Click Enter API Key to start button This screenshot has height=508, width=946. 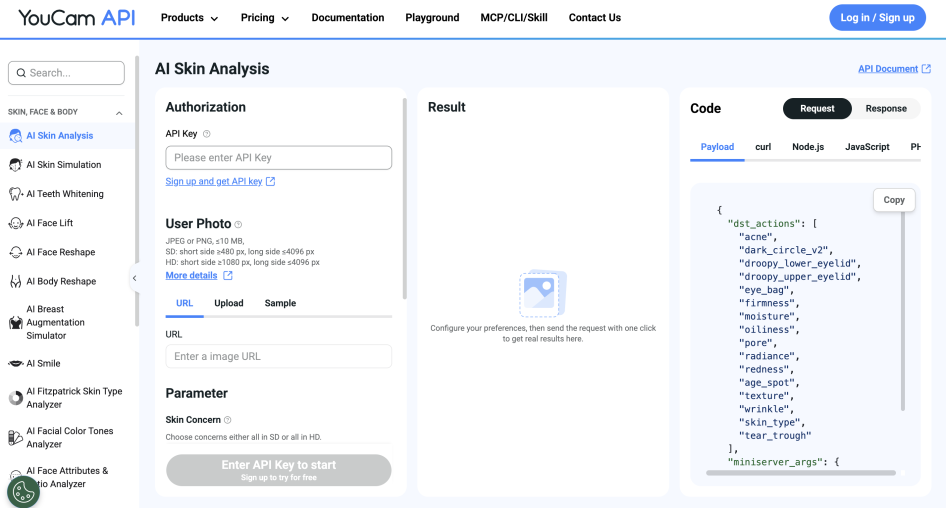[279, 470]
